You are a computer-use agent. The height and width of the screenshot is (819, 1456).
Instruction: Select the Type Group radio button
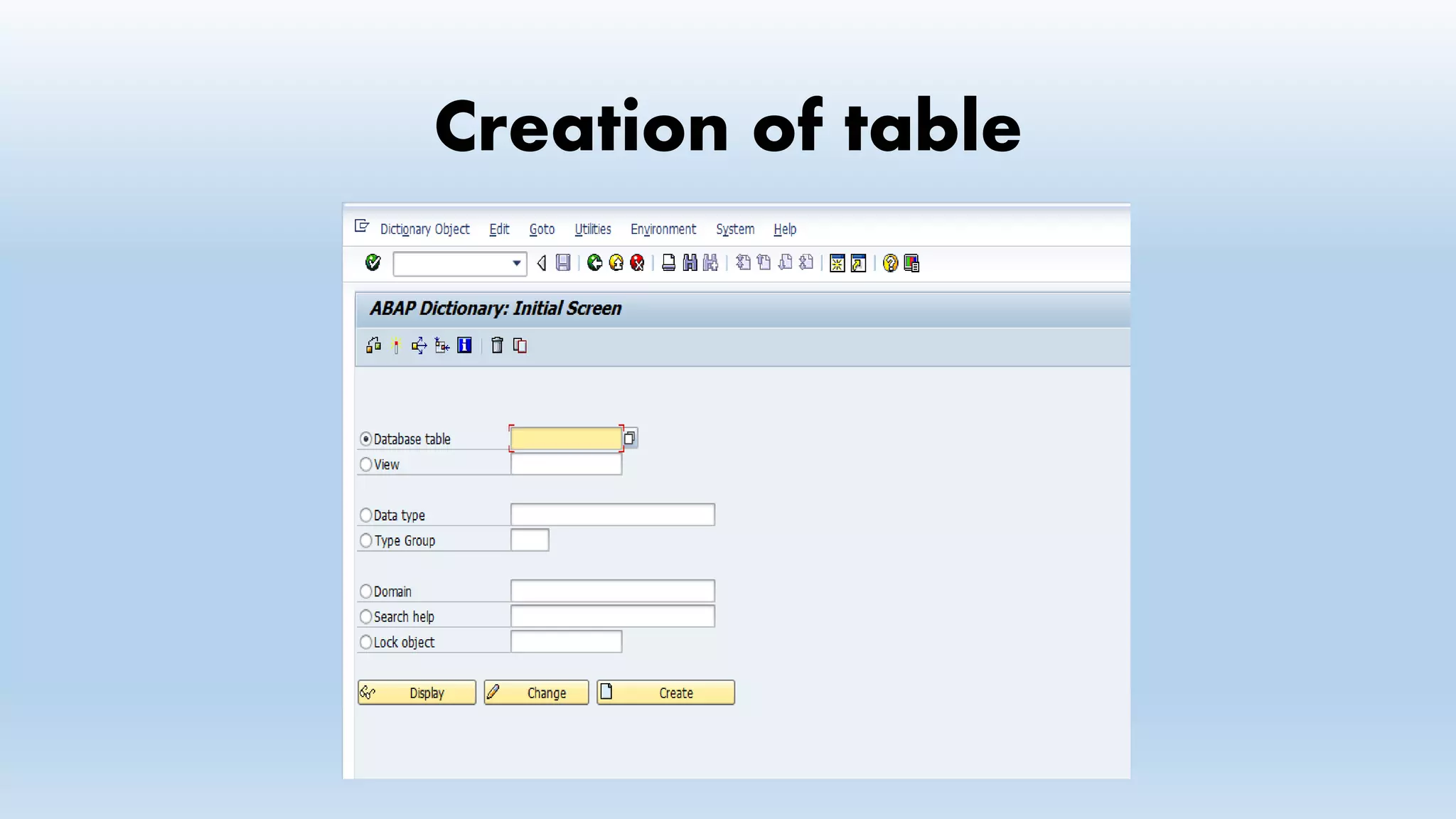coord(365,540)
